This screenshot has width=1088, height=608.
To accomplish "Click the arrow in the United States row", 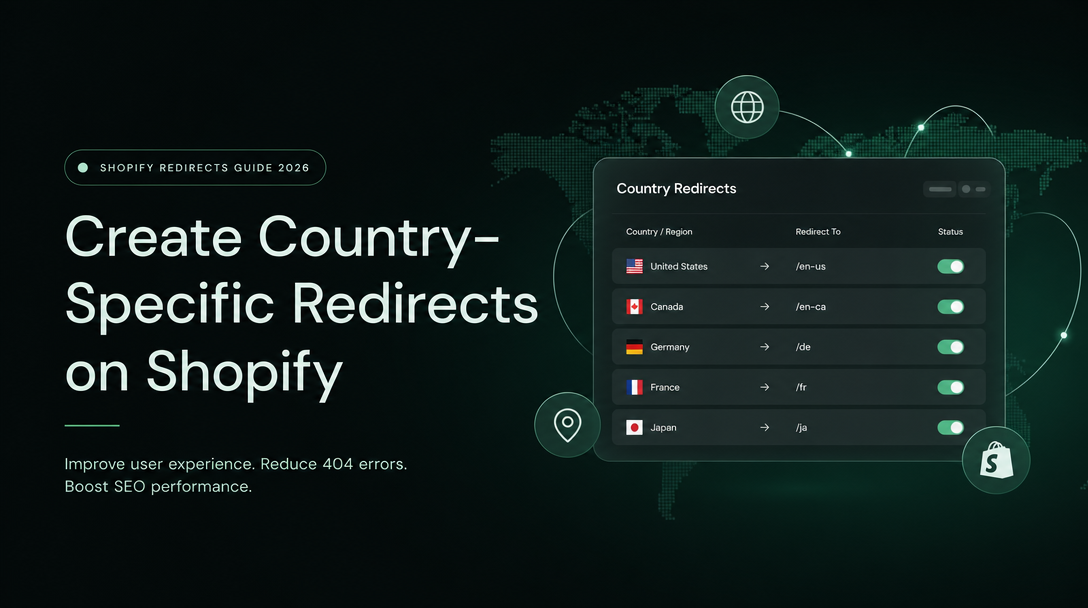I will (x=764, y=267).
